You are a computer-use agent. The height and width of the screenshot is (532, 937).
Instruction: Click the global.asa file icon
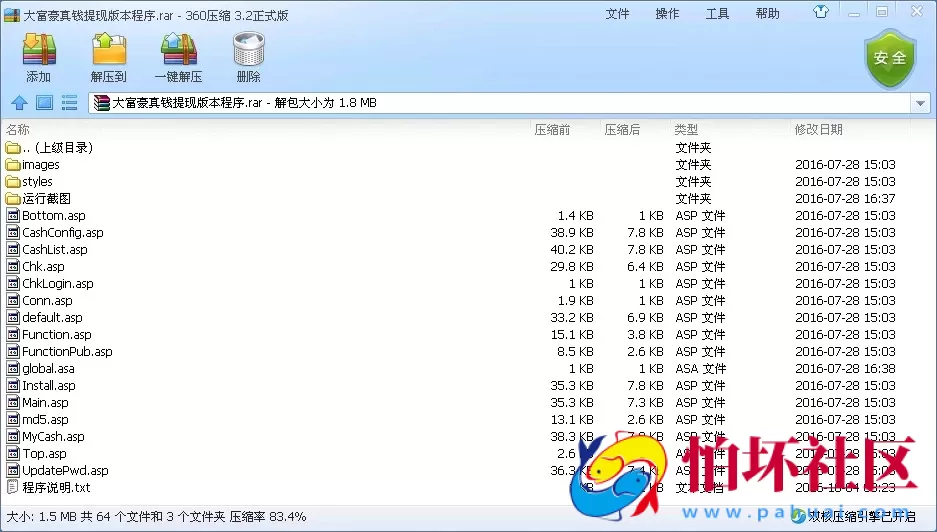[13, 369]
